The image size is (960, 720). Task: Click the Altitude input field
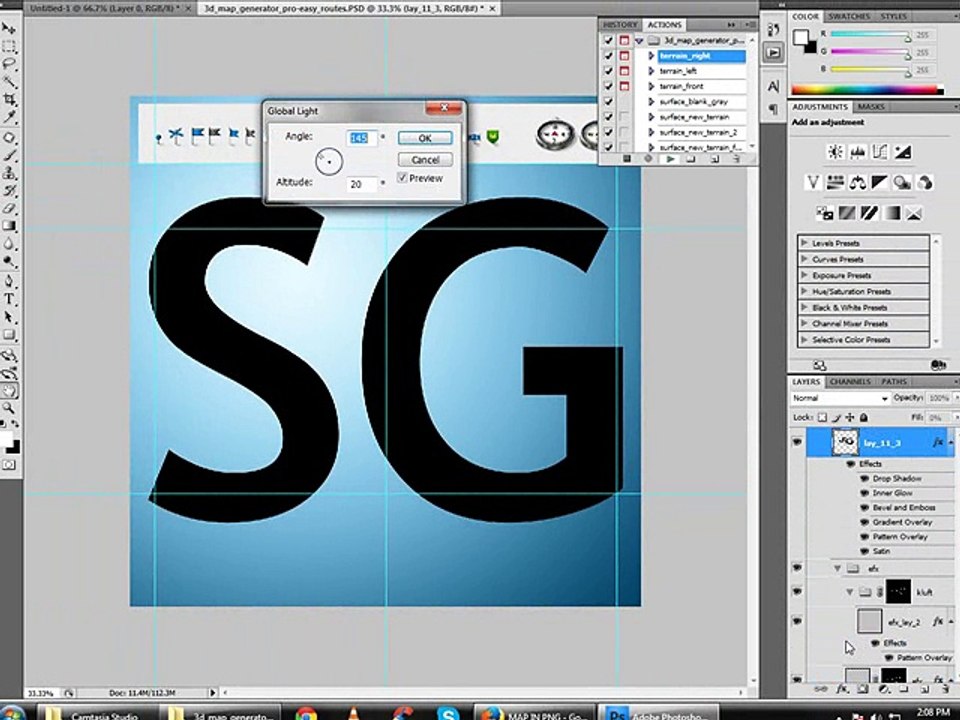(x=361, y=184)
